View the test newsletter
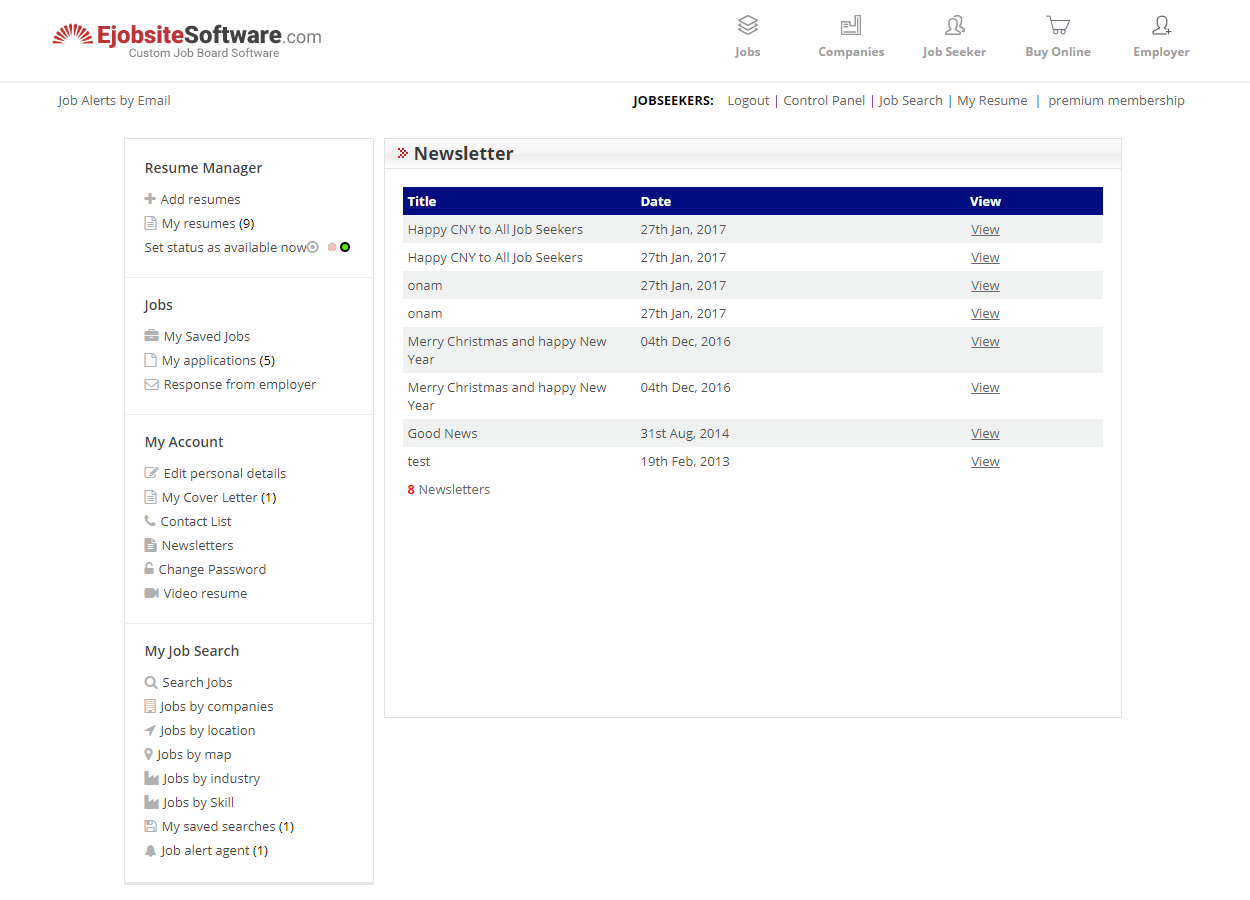Screen dimensions: 1250x900 (x=985, y=461)
